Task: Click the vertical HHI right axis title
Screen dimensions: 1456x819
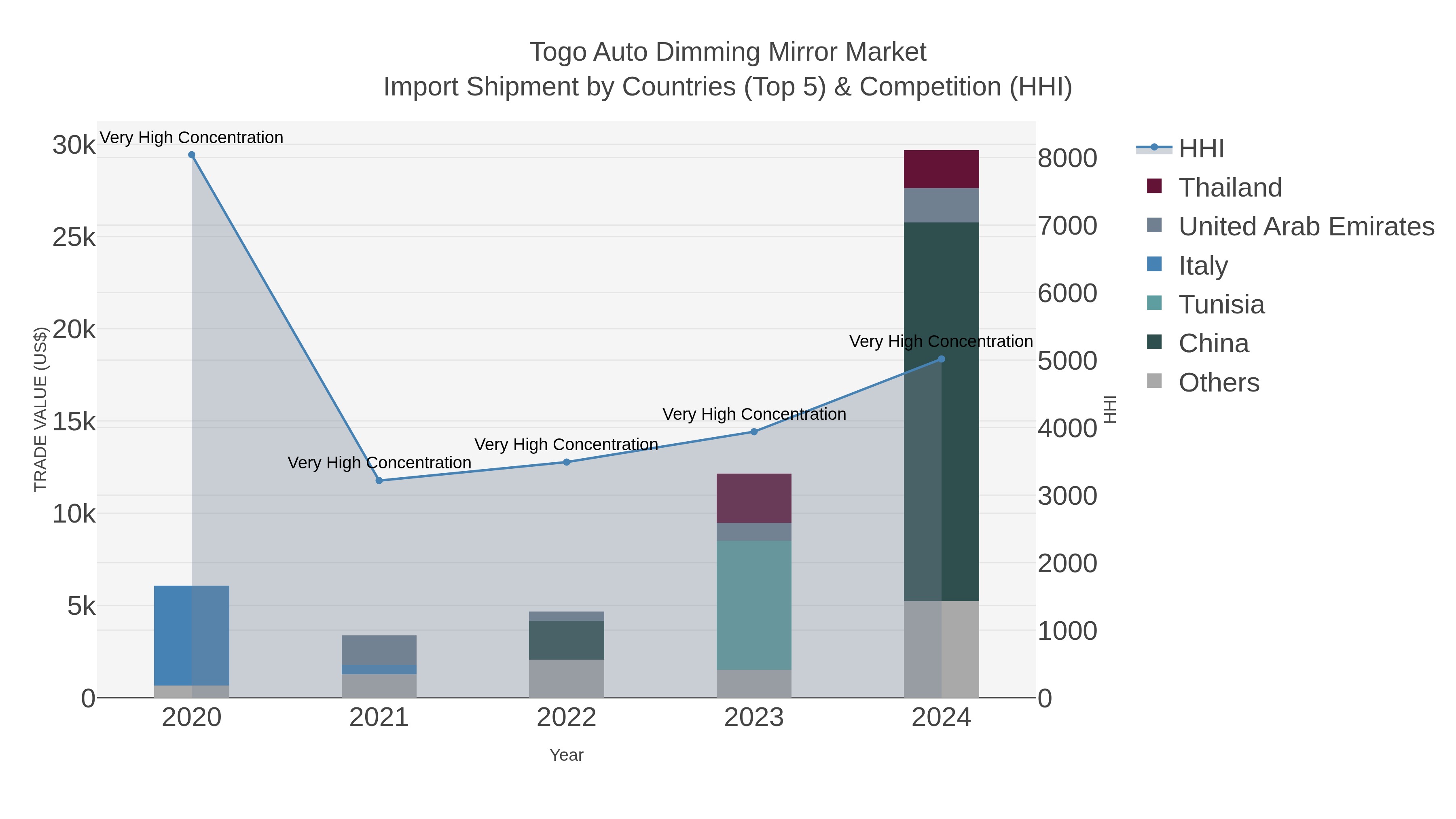Action: click(1111, 409)
